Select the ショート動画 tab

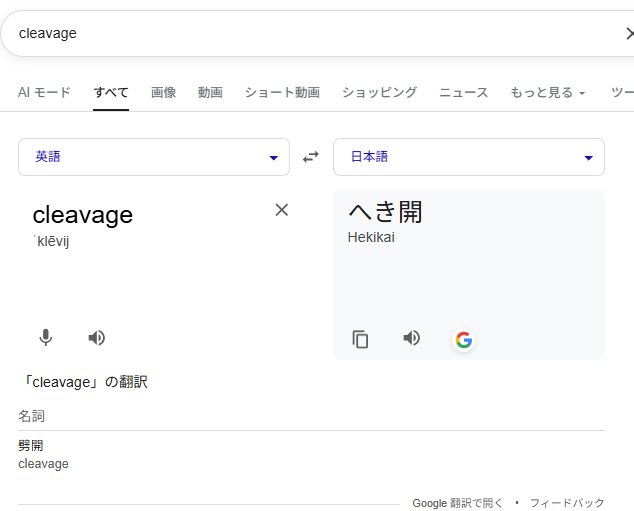[x=282, y=93]
